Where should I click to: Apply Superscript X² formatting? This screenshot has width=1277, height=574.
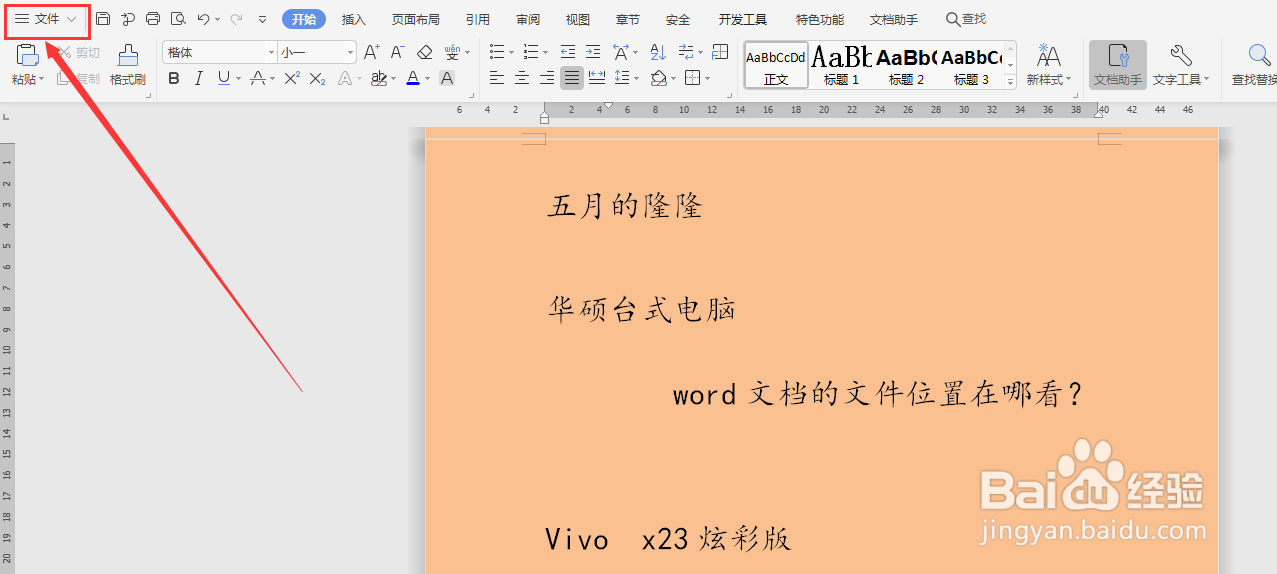[x=292, y=78]
